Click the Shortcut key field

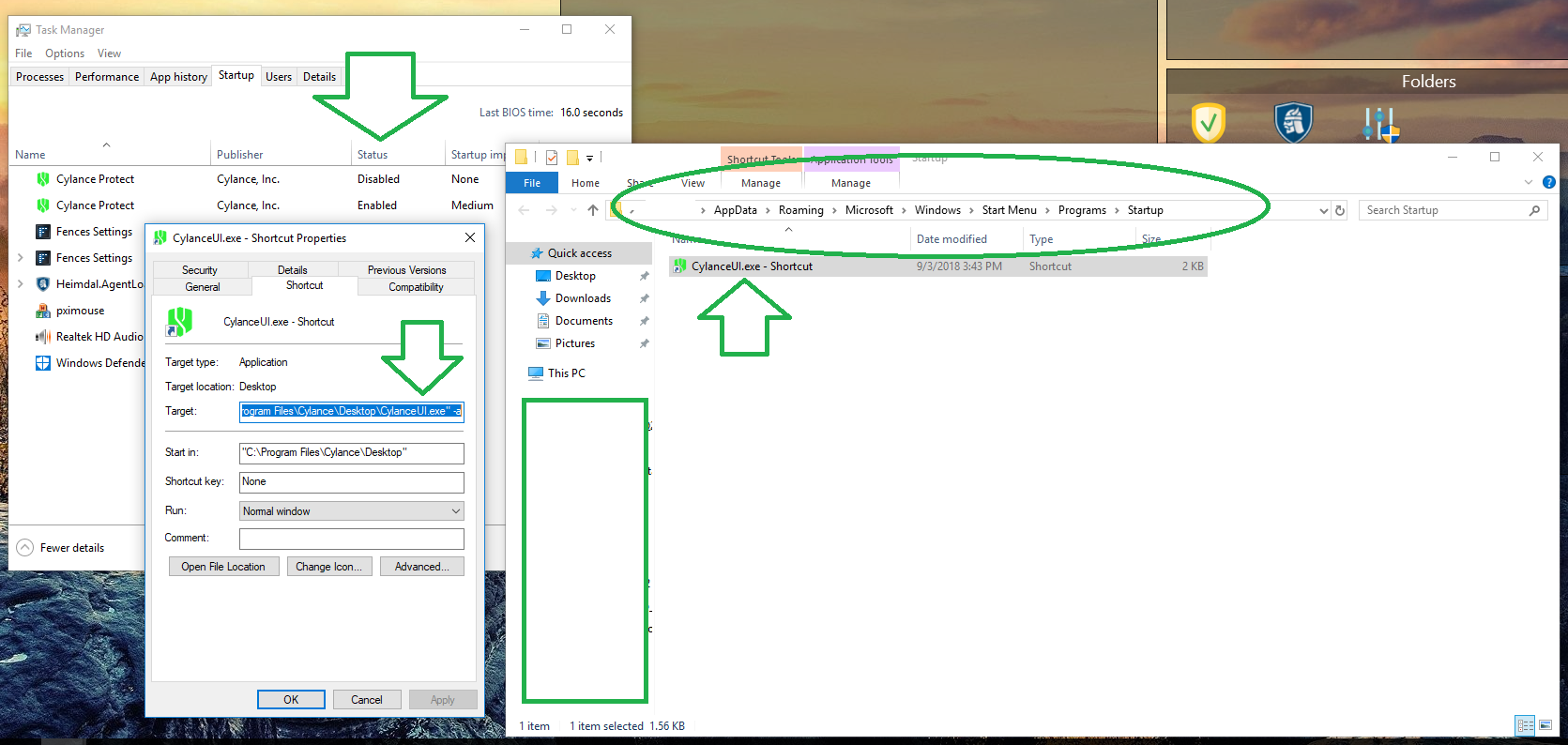point(352,482)
